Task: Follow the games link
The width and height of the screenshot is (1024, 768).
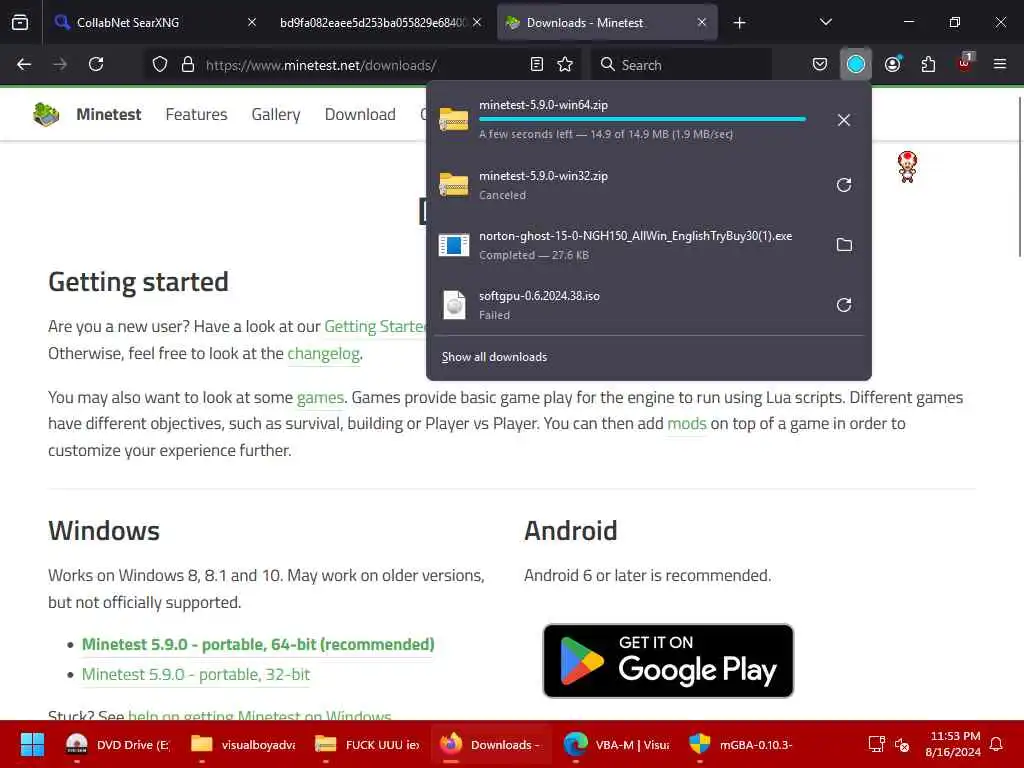Action: (x=320, y=398)
